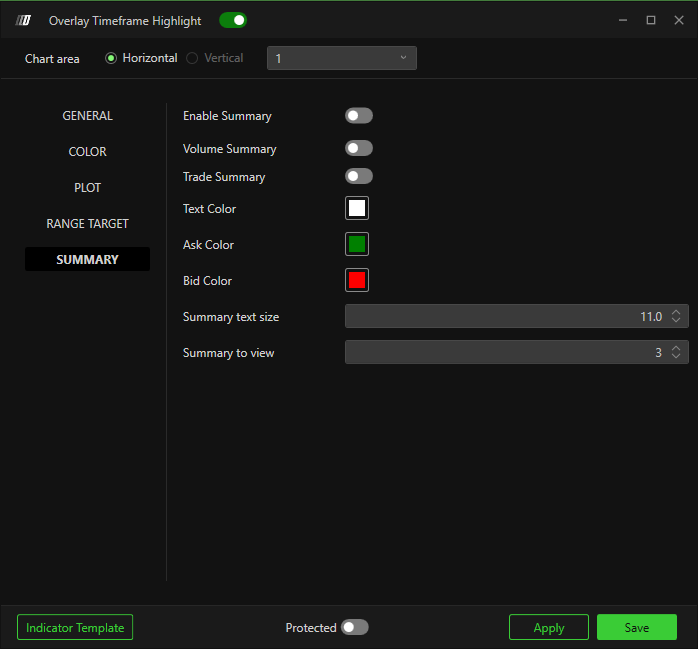Screen dimensions: 698x649
Task: Choose the Vertical chart area option
Action: coord(192,58)
